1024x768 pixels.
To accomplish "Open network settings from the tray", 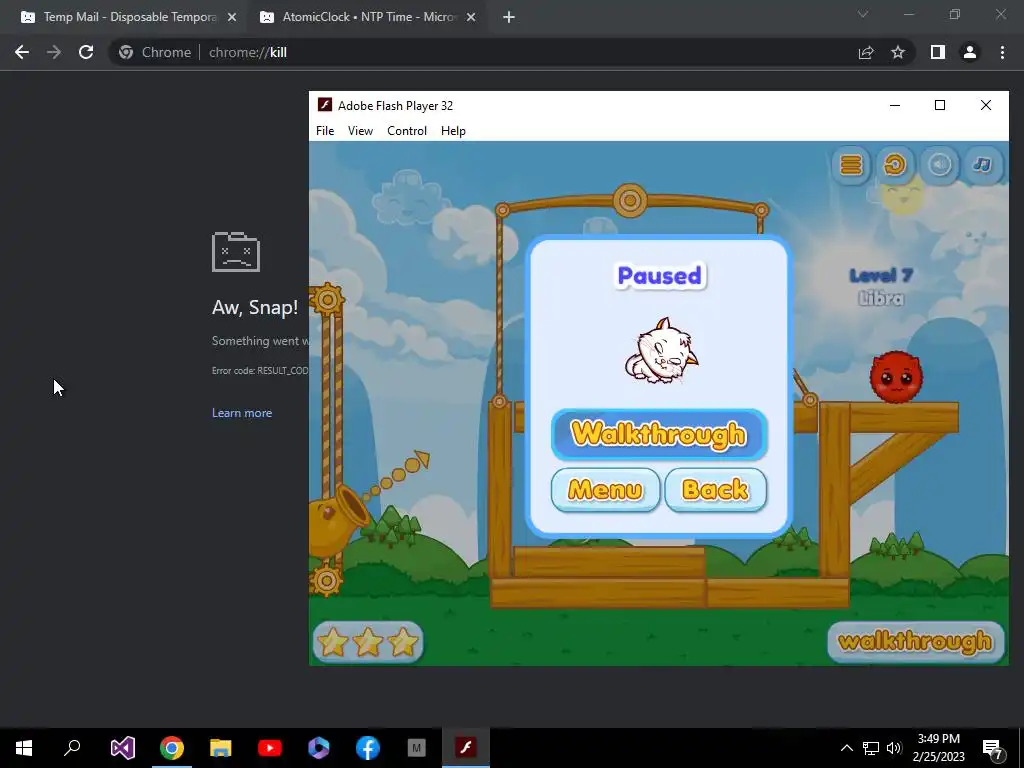I will click(871, 748).
